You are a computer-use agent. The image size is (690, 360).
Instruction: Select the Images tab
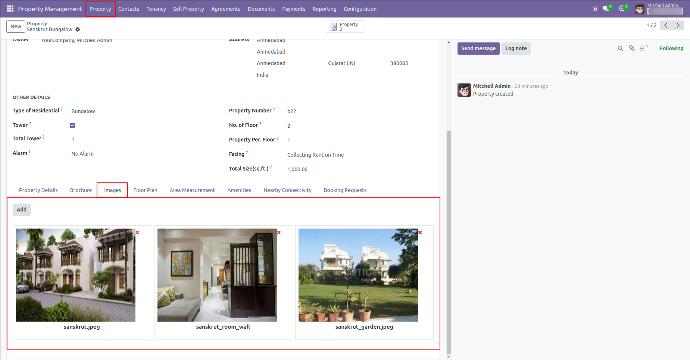(x=112, y=190)
